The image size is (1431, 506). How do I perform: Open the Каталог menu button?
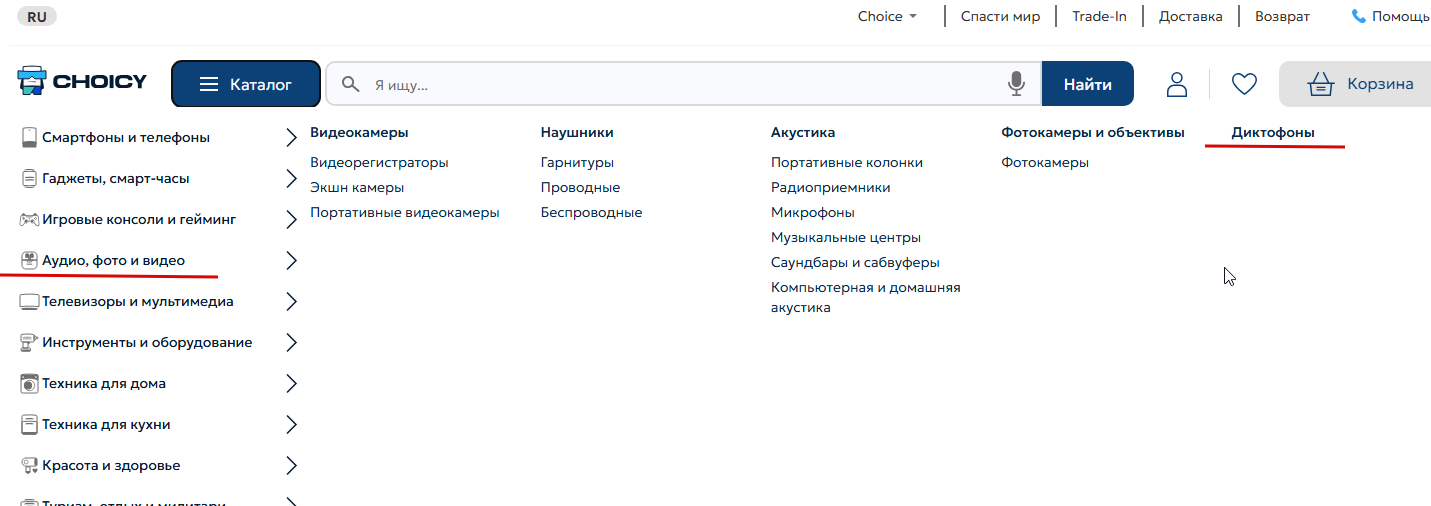pos(246,84)
